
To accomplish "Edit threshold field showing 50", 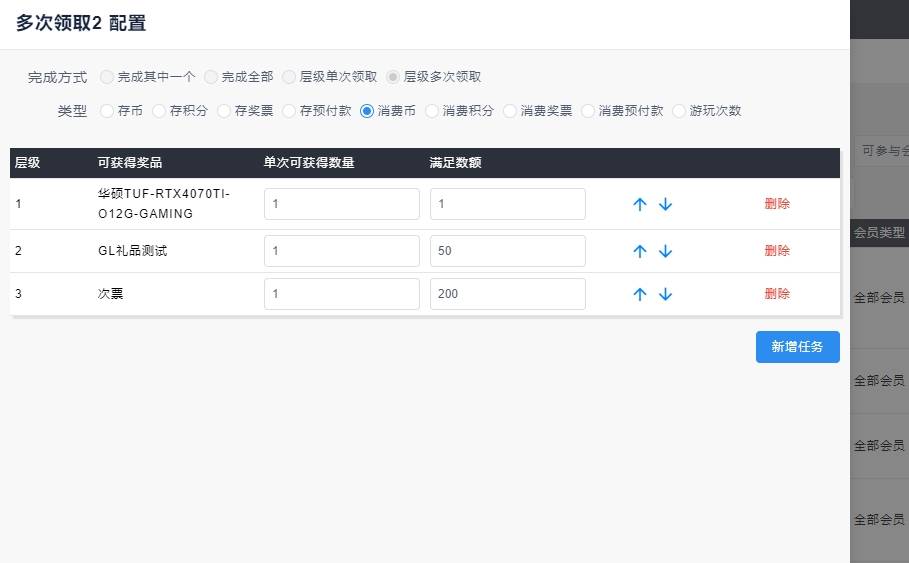I will pyautogui.click(x=508, y=251).
